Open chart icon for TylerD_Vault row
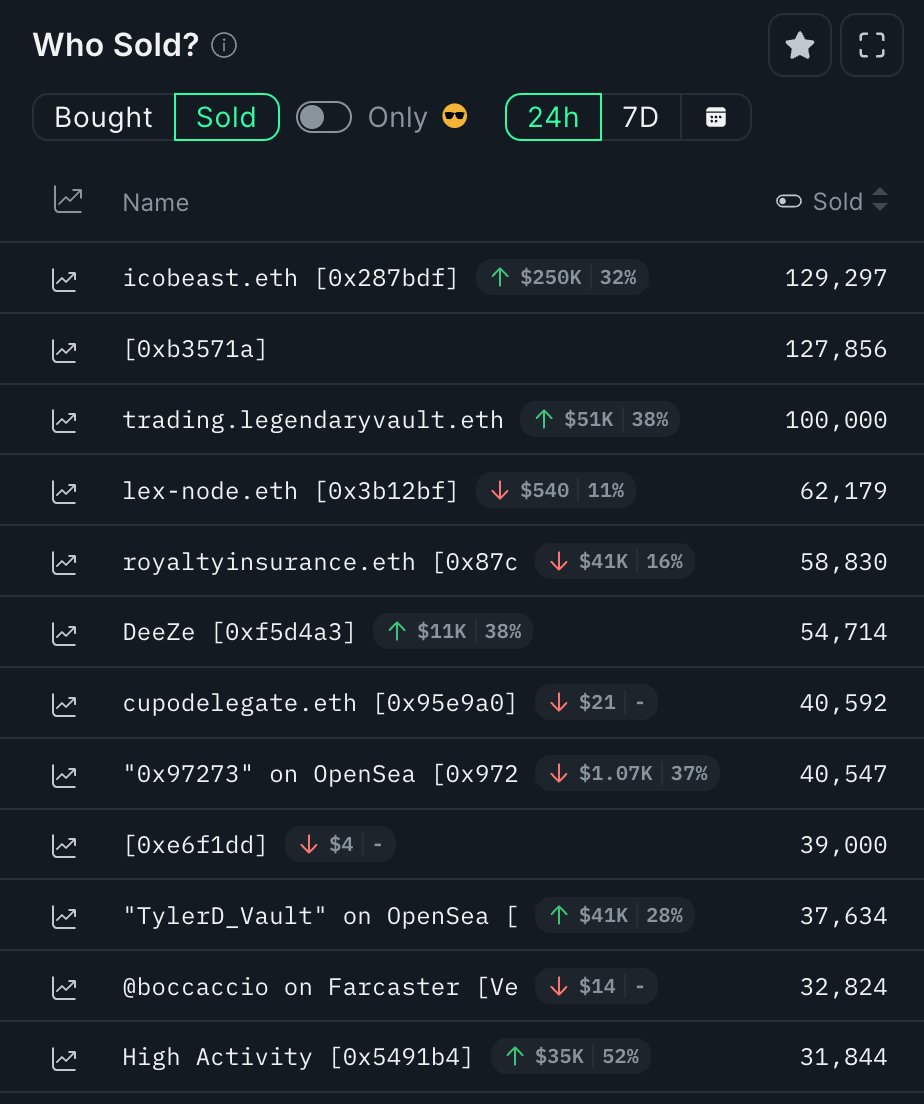Screen dimensions: 924x1104 (64, 917)
